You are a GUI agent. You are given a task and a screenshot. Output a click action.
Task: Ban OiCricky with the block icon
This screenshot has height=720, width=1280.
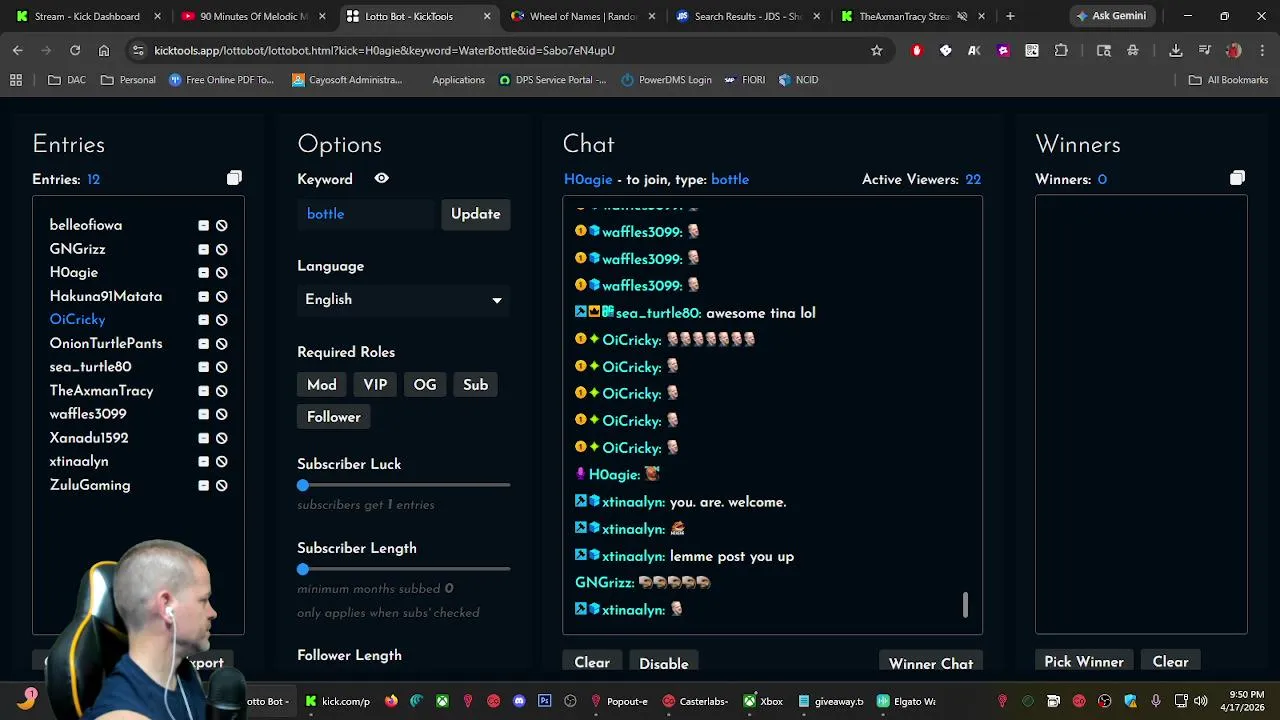click(222, 320)
